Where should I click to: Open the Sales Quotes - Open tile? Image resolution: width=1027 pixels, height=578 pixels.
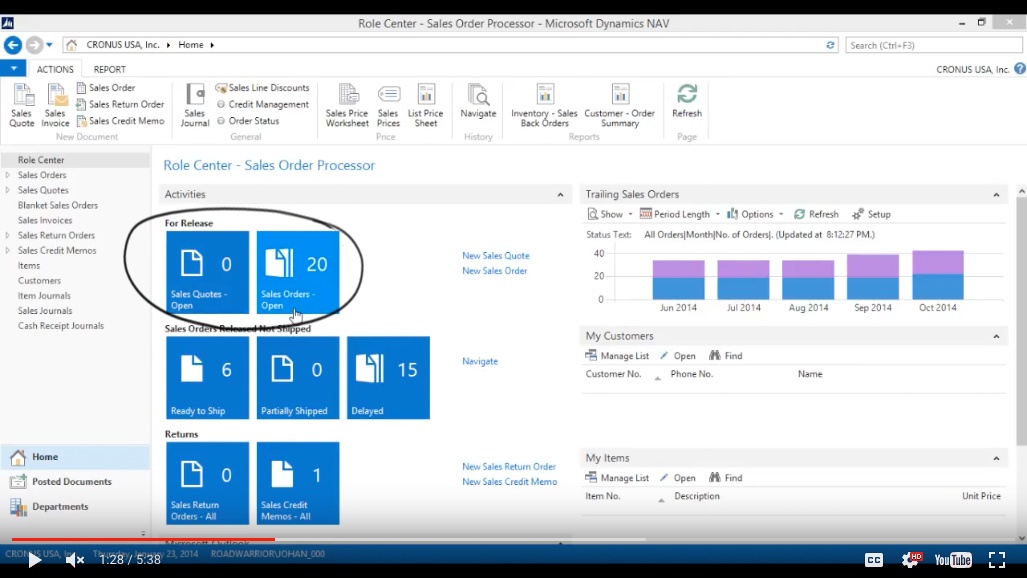pyautogui.click(x=208, y=272)
